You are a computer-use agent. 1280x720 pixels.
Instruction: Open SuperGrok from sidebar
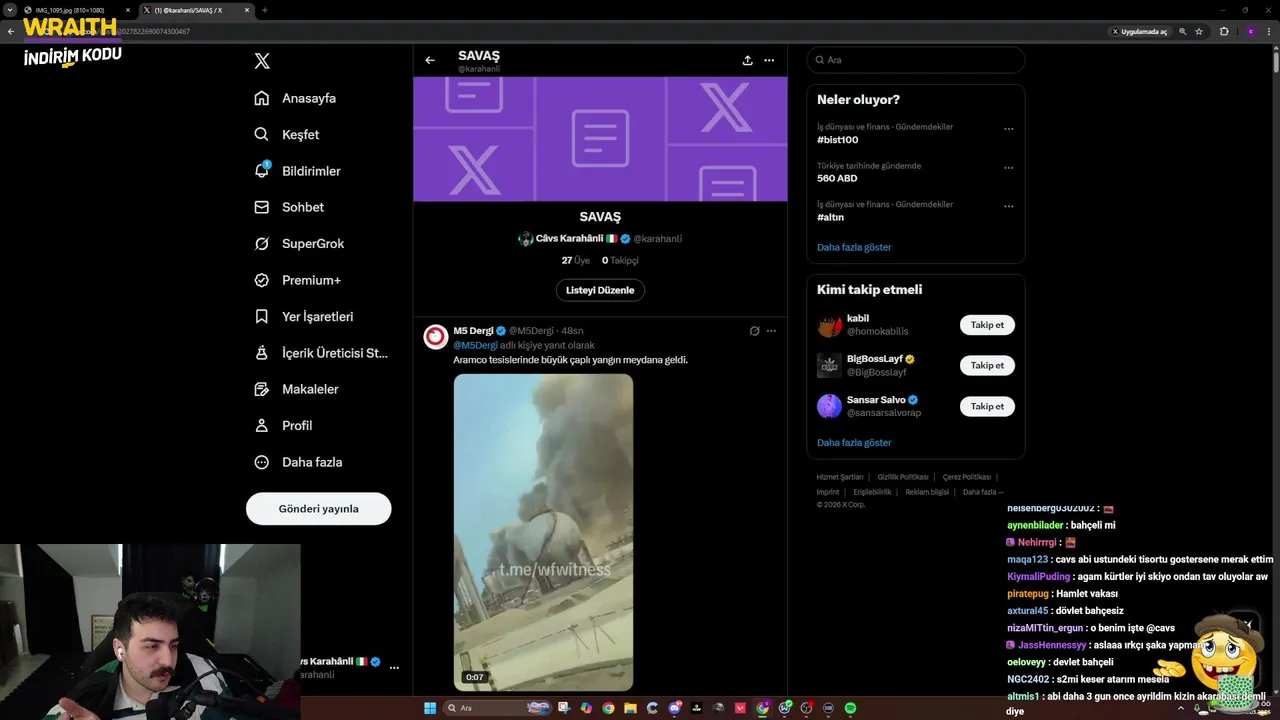pos(299,244)
